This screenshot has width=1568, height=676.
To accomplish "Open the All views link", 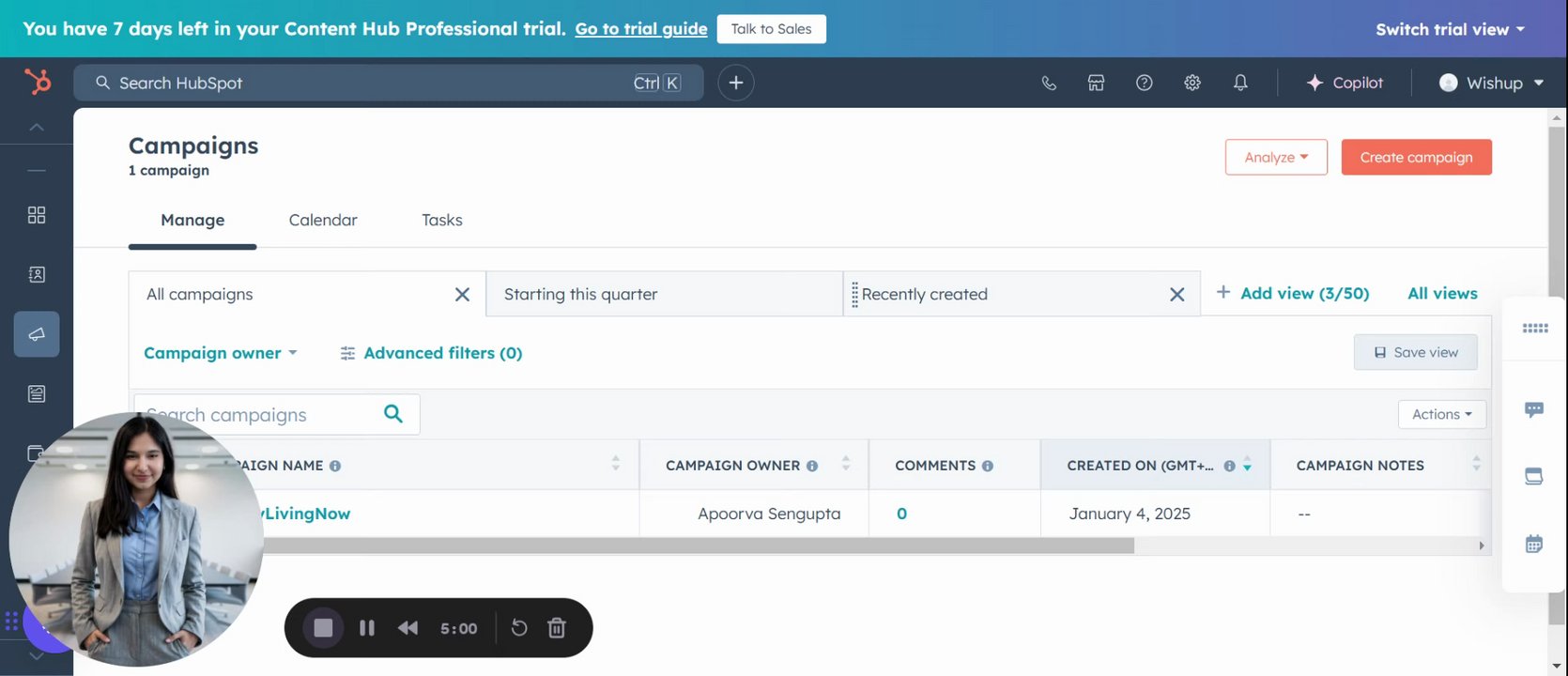I will (x=1442, y=293).
